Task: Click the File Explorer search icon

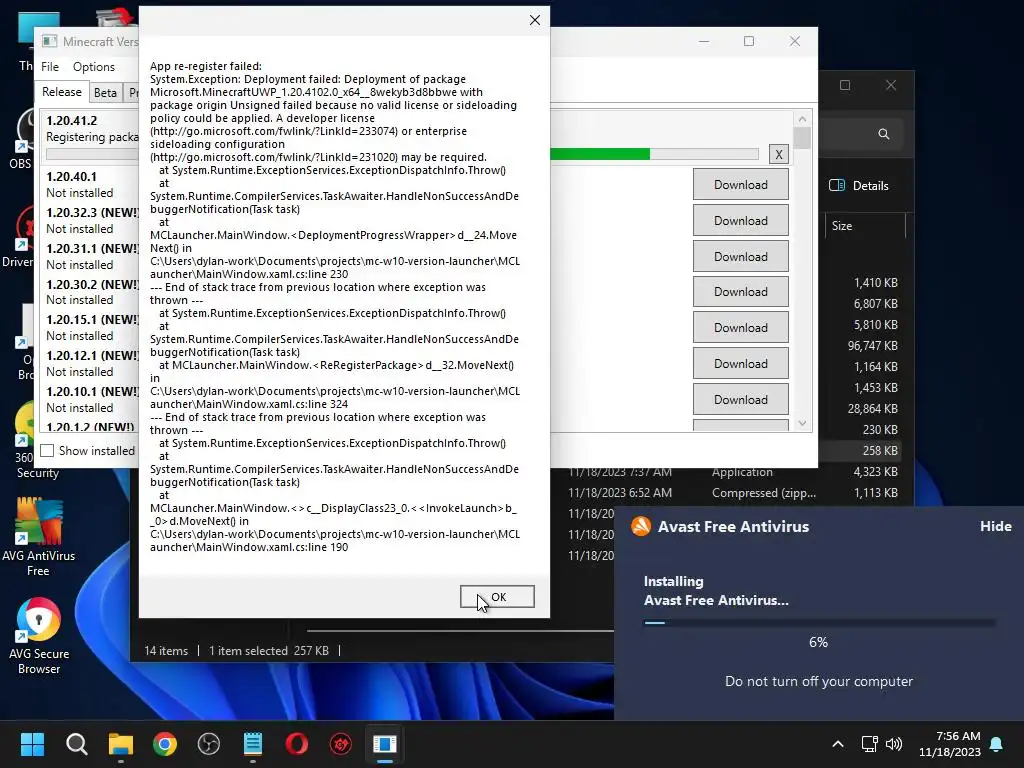Action: coord(884,134)
